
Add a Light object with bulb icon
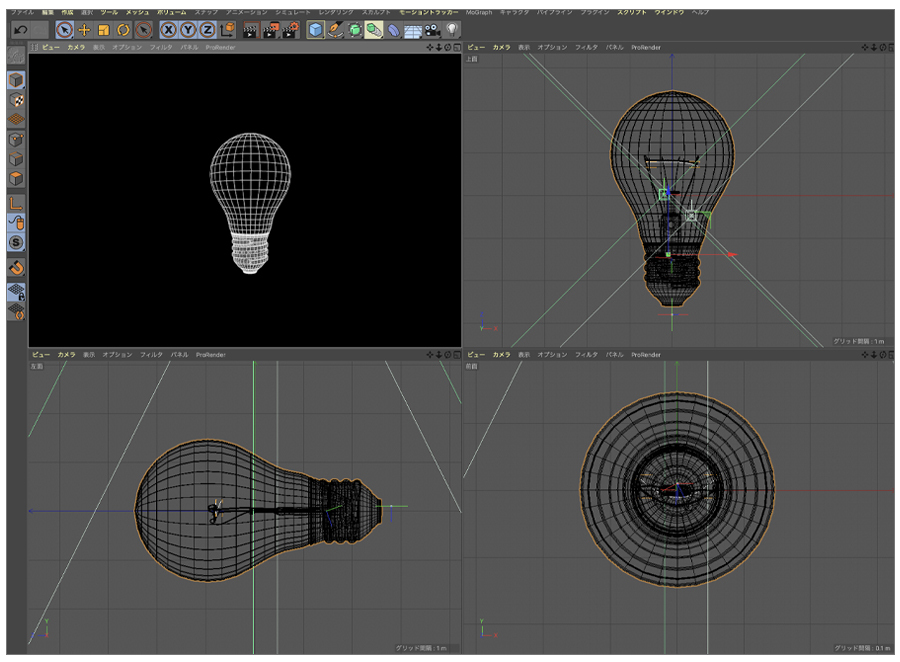[451, 30]
